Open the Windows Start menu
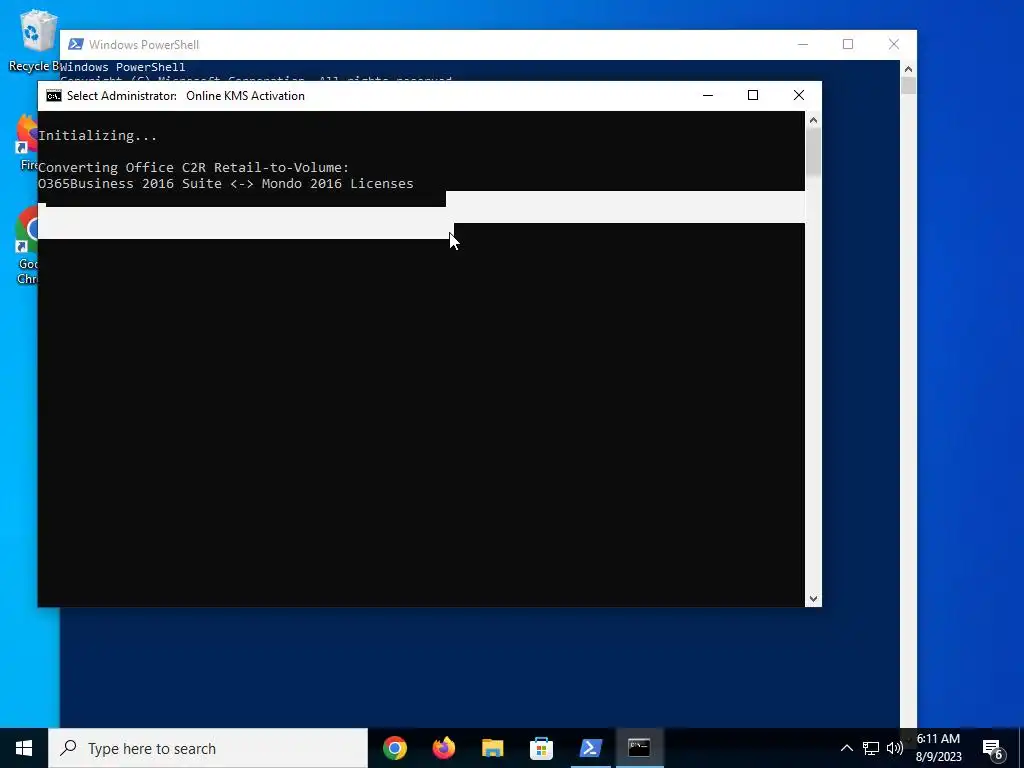Image resolution: width=1024 pixels, height=768 pixels. pos(24,748)
